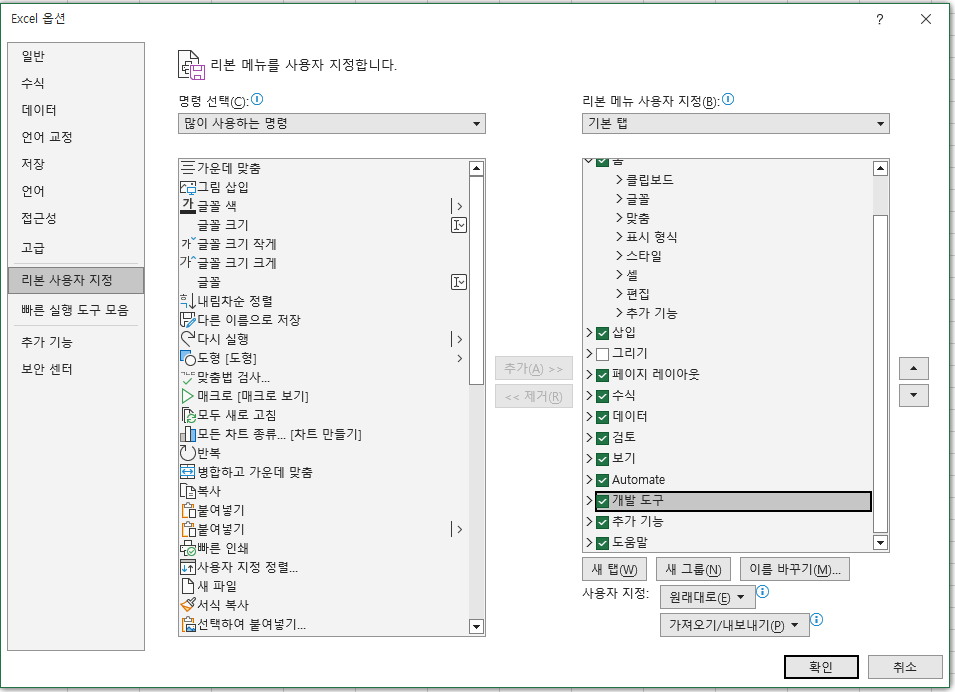The image size is (955, 692).
Task: Click the 도형 shapes icon
Action: point(188,358)
